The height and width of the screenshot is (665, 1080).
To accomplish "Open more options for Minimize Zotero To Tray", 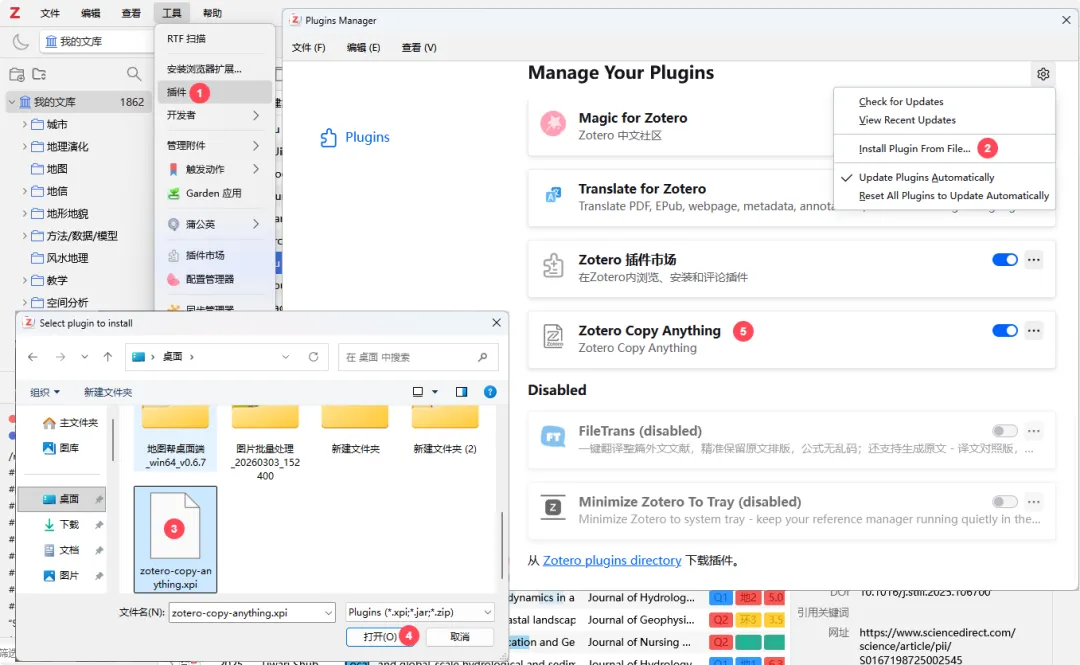I will click(1033, 502).
